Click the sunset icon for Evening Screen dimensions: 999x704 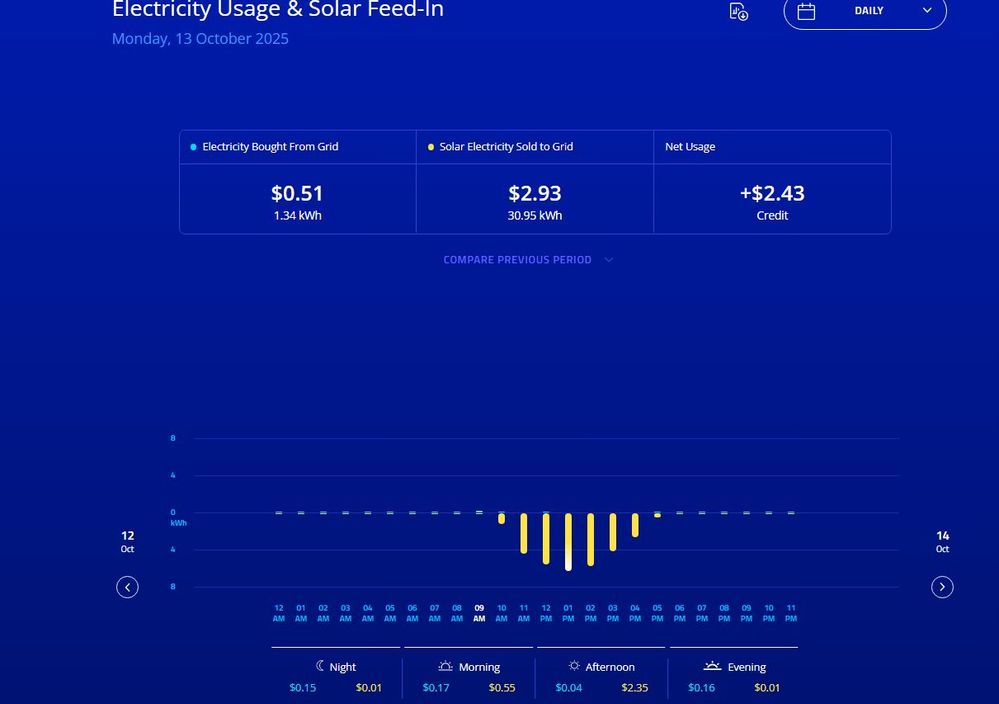click(712, 666)
